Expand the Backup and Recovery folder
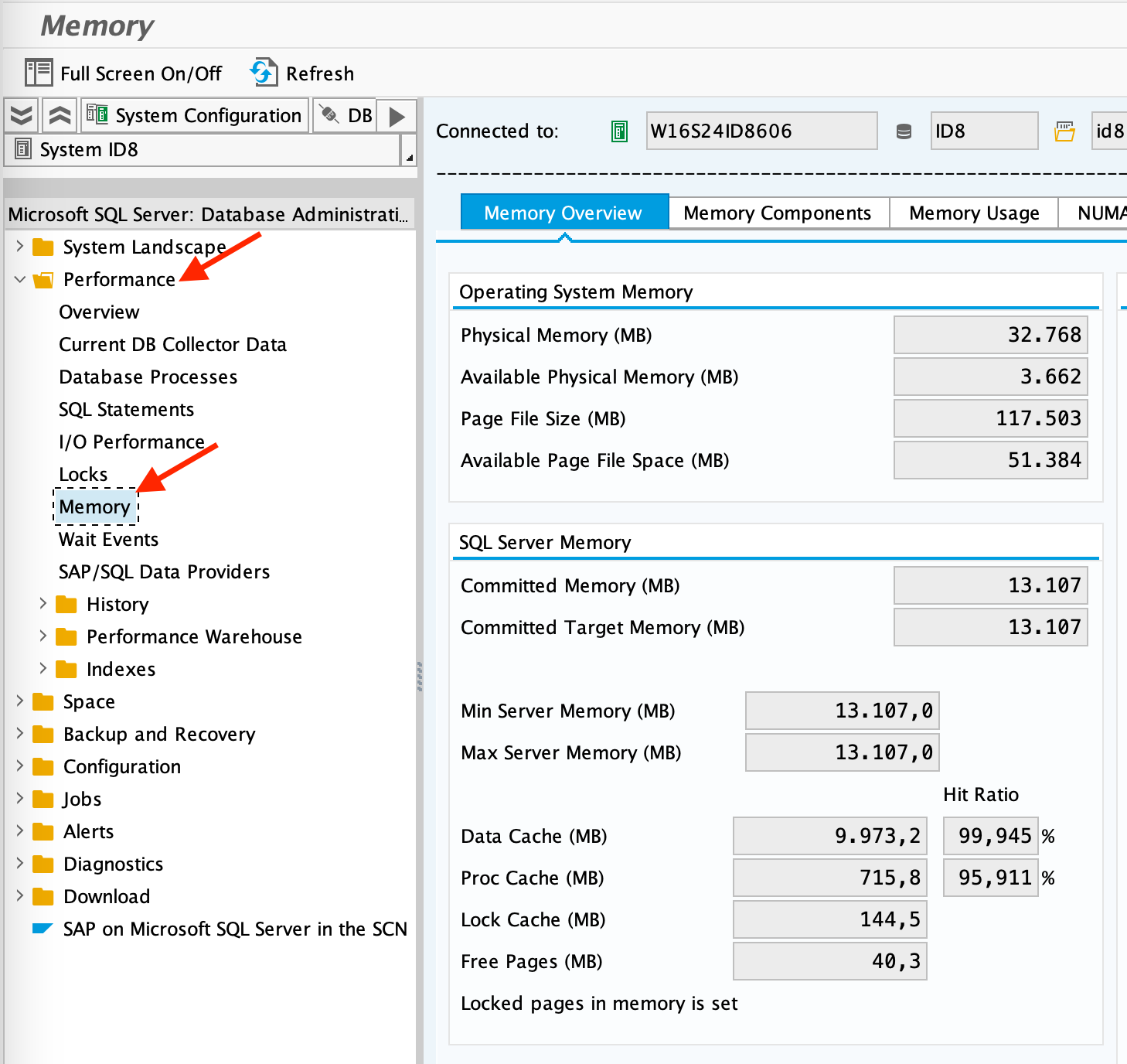This screenshot has width=1127, height=1064. point(19,734)
